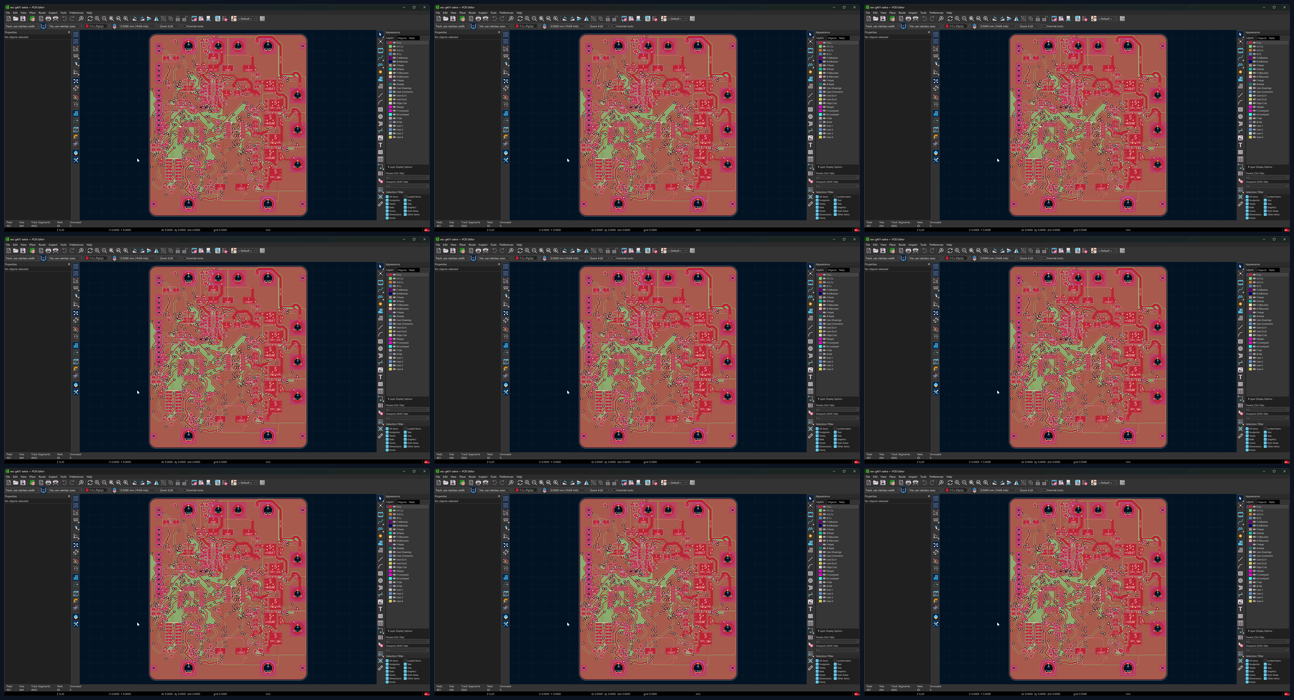The width and height of the screenshot is (1294, 700).
Task: Toggle Graphics filter in bottom-left window Selection Filter
Action: 410,671
